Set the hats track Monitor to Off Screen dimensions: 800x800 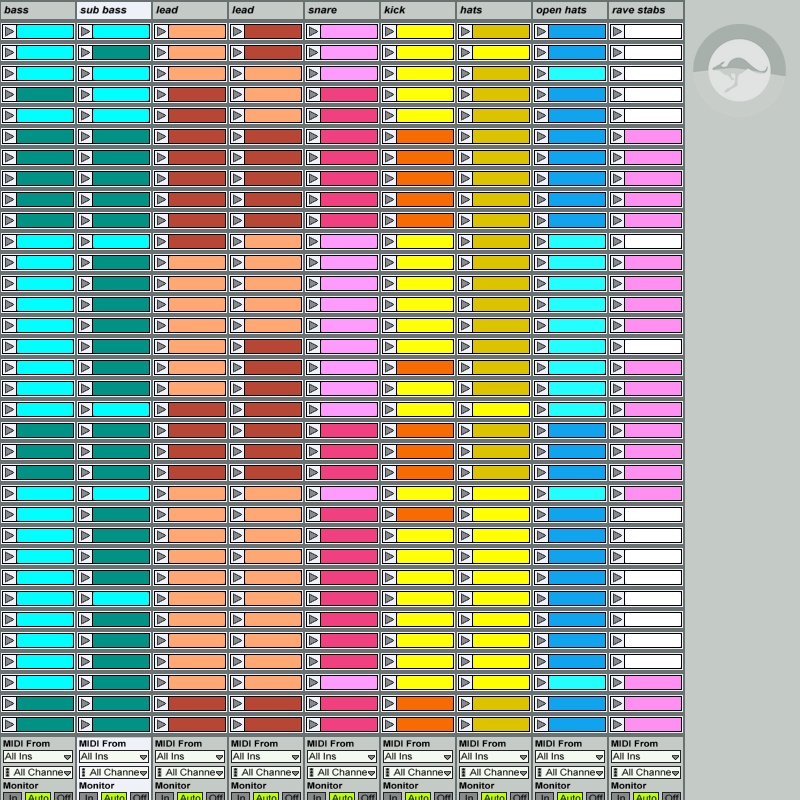pos(520,796)
